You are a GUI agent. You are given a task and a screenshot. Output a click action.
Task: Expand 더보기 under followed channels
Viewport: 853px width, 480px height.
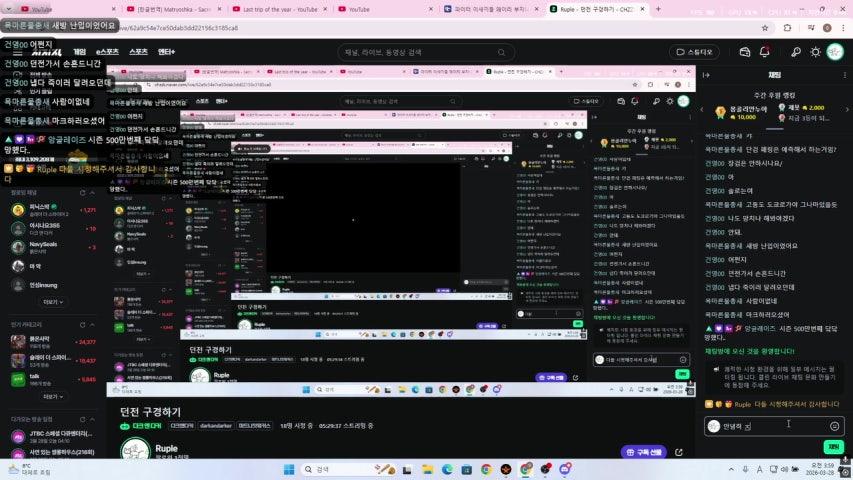pyautogui.click(x=53, y=301)
